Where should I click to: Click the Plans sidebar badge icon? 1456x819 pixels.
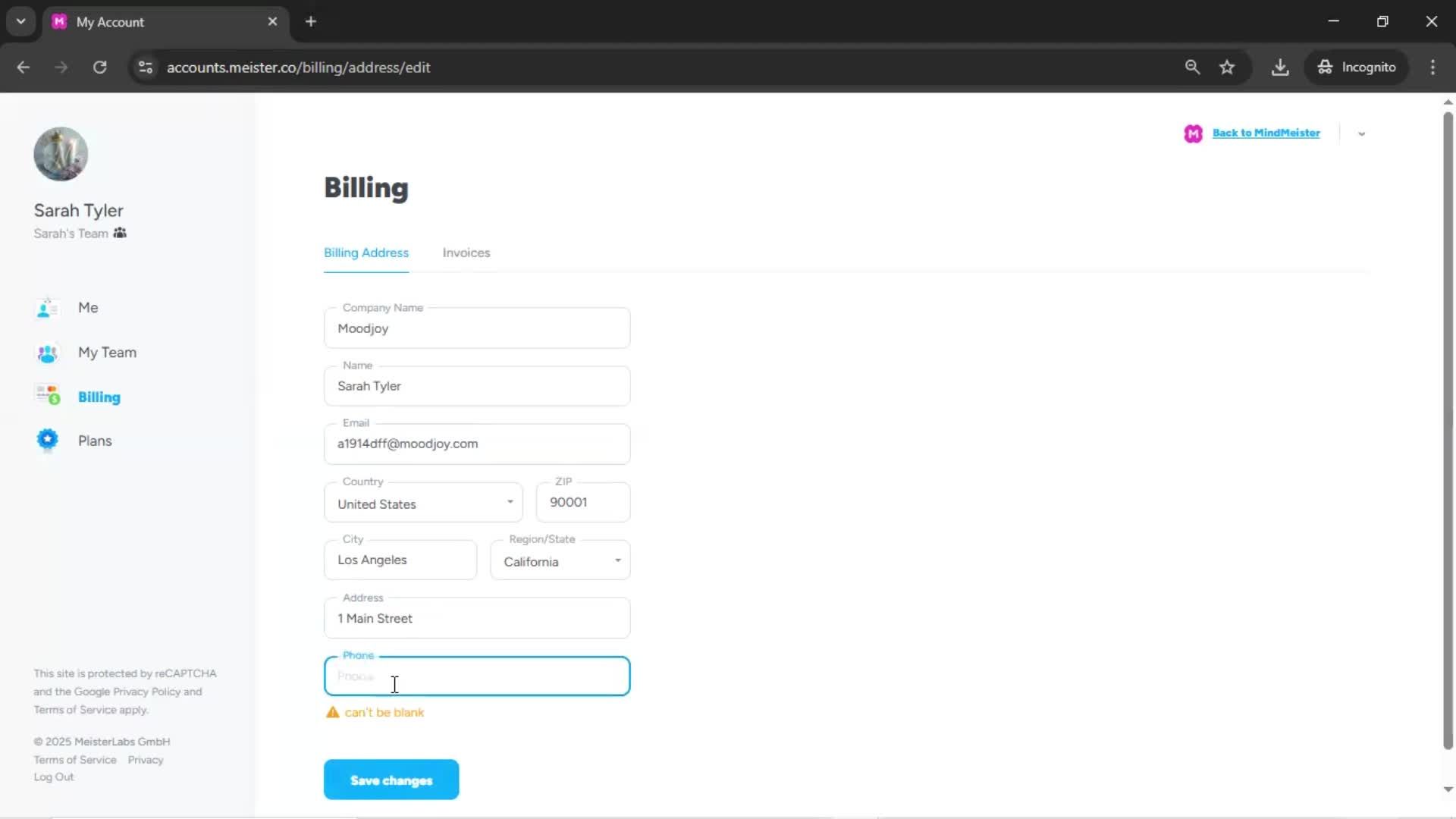coord(47,439)
